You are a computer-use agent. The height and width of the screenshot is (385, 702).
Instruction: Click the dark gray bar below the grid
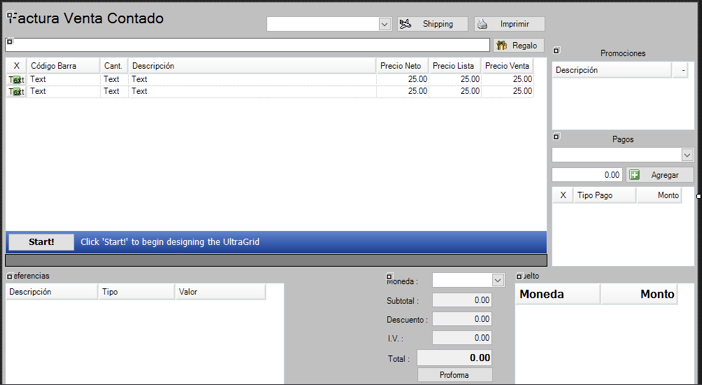click(x=276, y=261)
